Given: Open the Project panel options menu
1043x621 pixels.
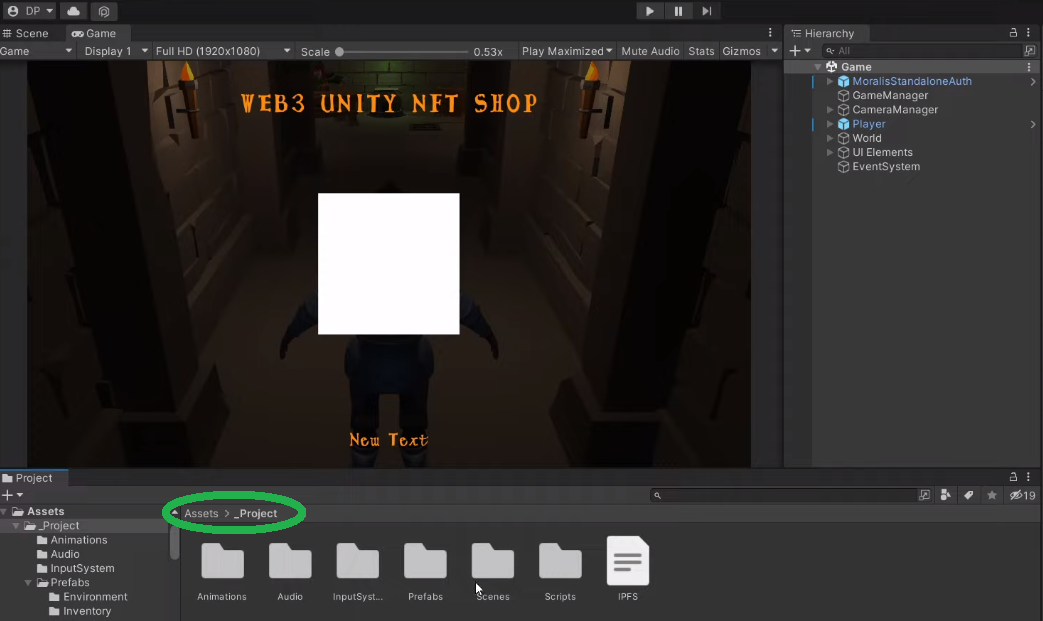Looking at the screenshot, I should point(1028,477).
